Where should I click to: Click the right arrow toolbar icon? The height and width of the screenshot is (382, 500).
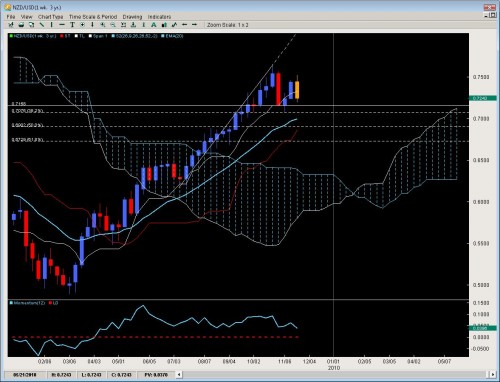(194, 25)
